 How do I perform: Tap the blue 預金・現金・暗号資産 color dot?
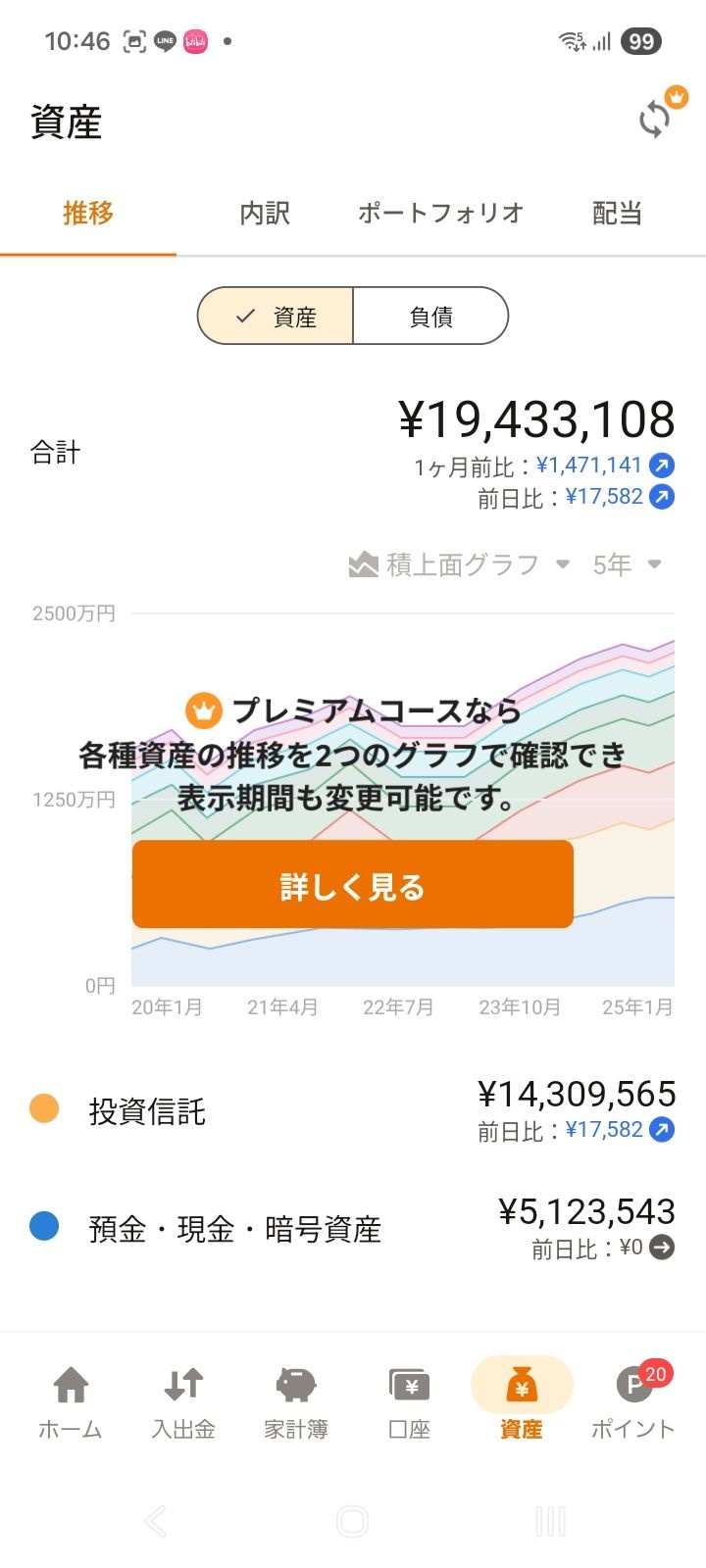tap(44, 1226)
